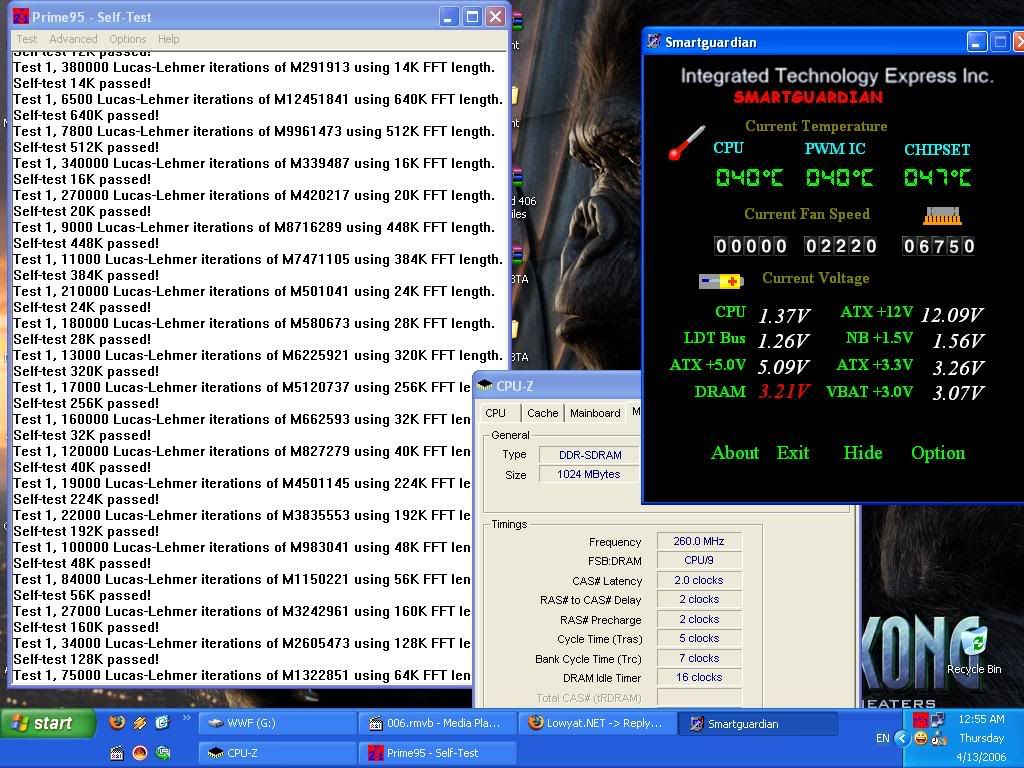Switch to the Cache tab in CPU-Z

click(x=542, y=413)
